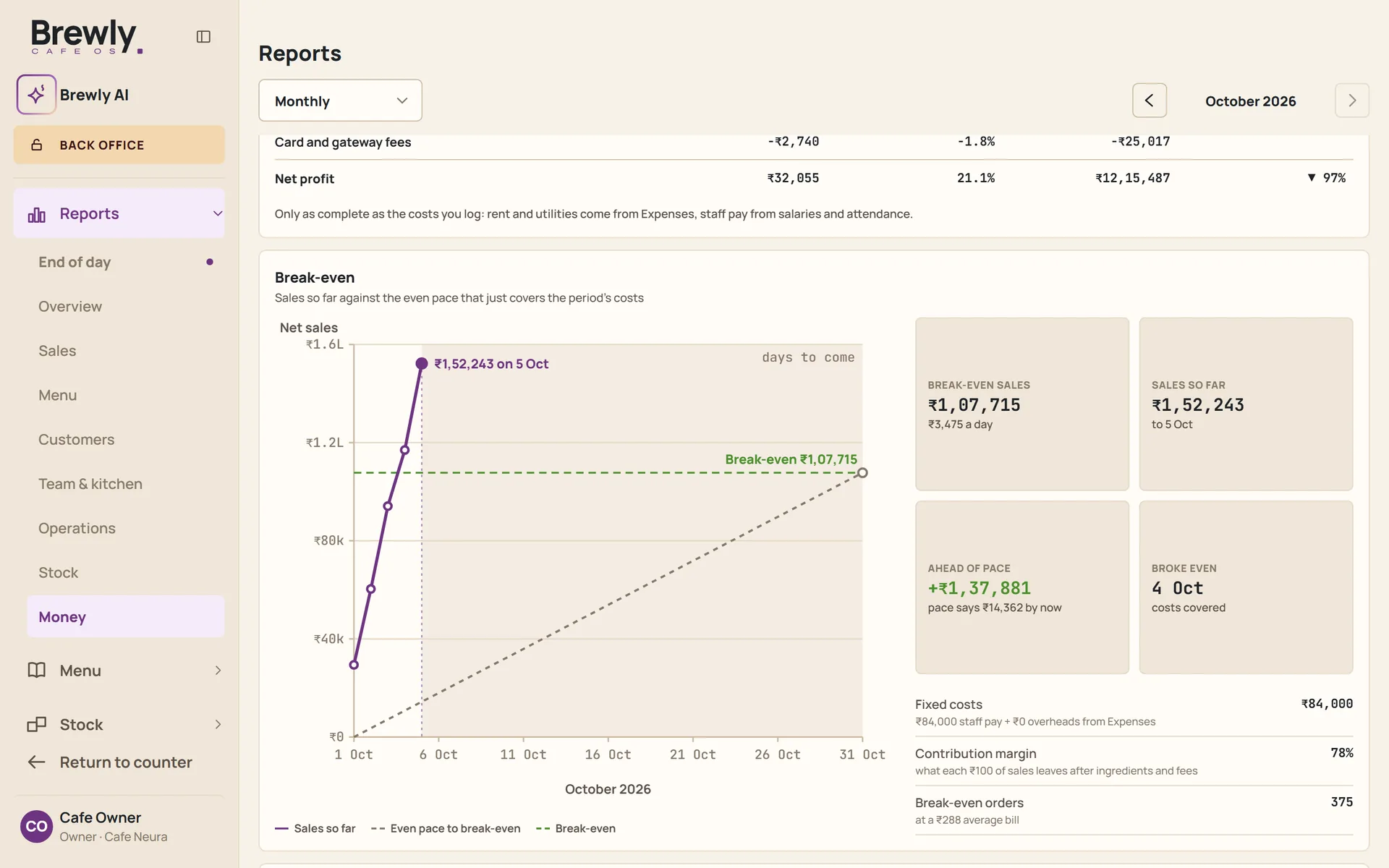Click the Ahead of pace card
Screen dimensions: 1389x868
(1022, 587)
